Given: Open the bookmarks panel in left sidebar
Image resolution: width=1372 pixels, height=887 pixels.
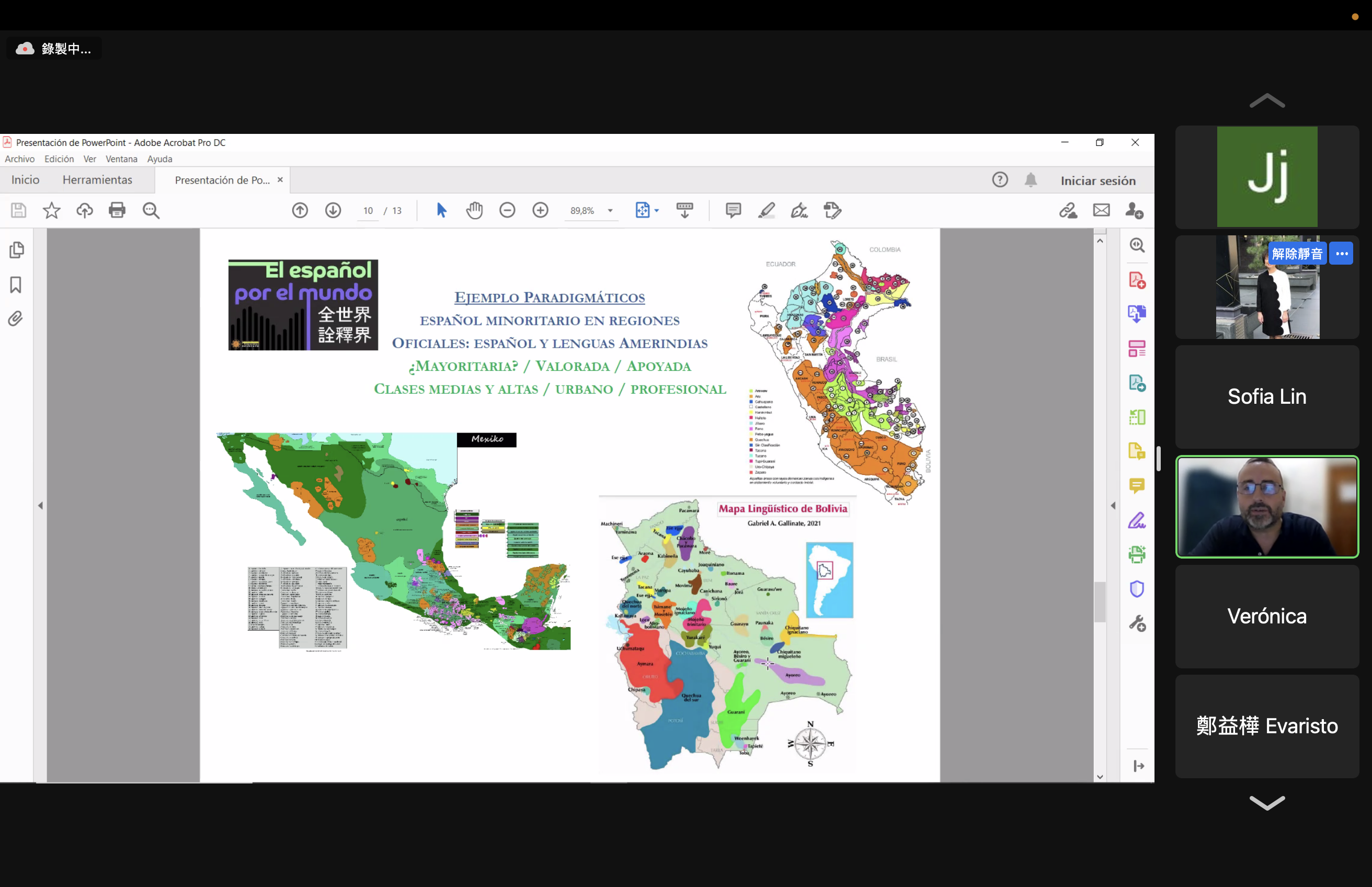Looking at the screenshot, I should click(x=16, y=285).
